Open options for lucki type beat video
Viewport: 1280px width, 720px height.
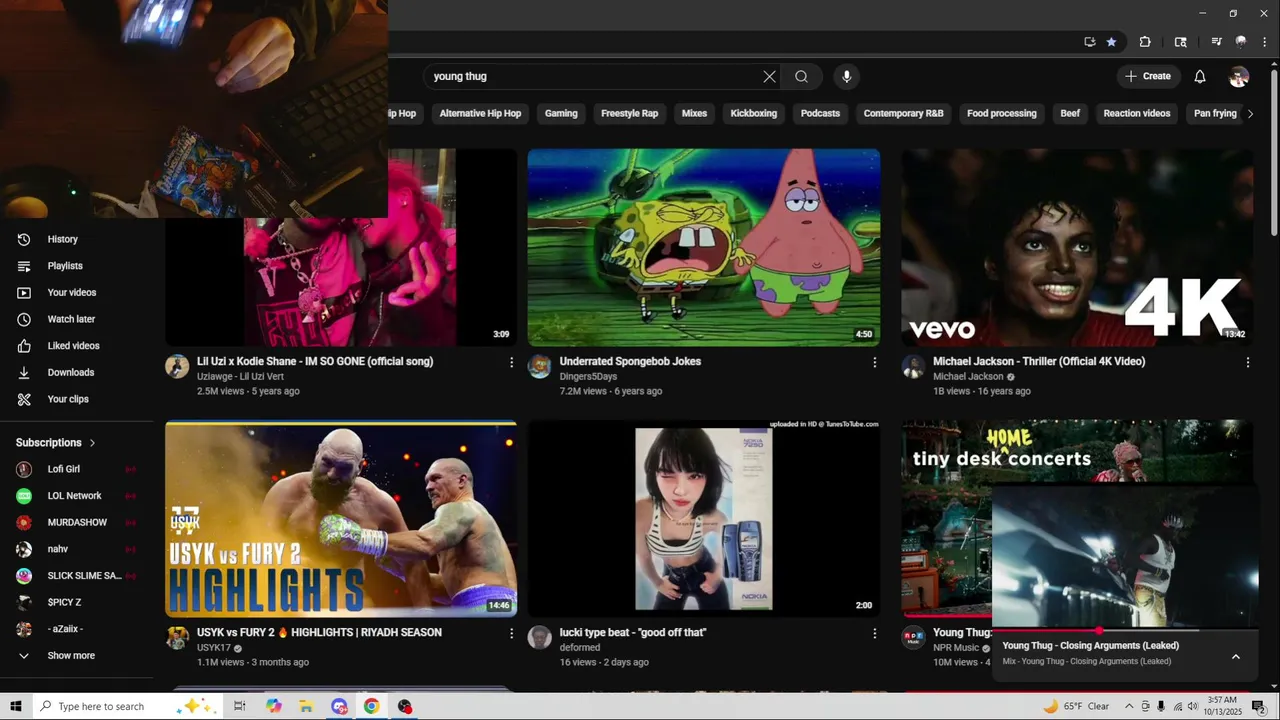point(874,633)
